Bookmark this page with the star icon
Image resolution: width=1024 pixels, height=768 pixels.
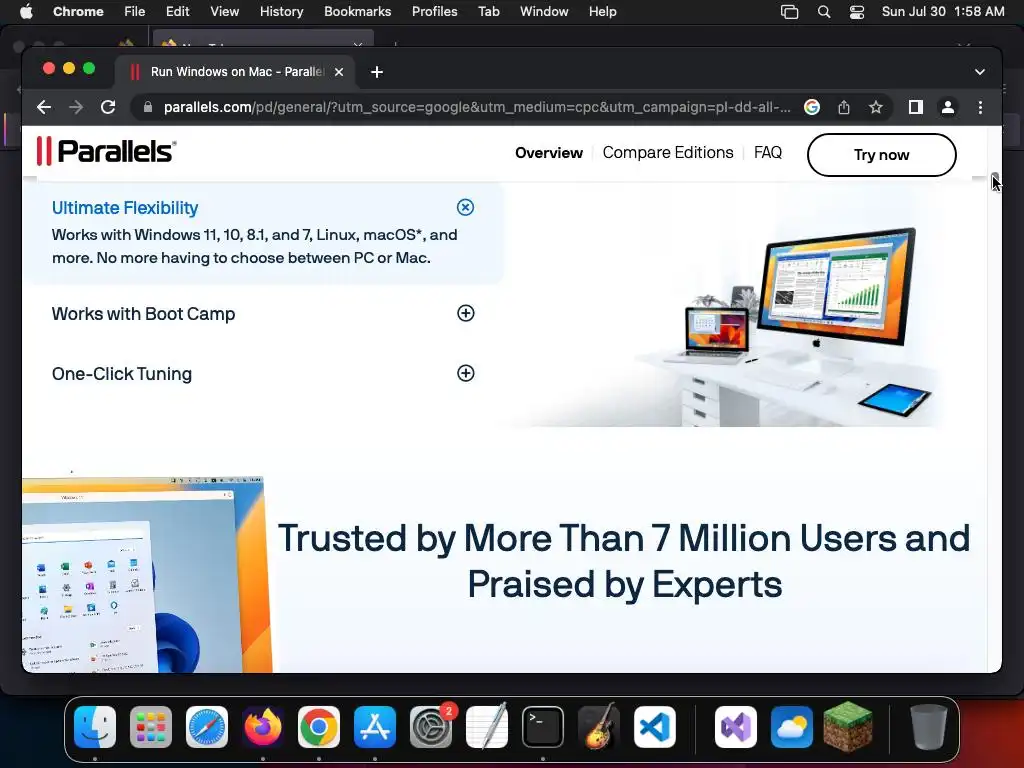click(x=876, y=107)
